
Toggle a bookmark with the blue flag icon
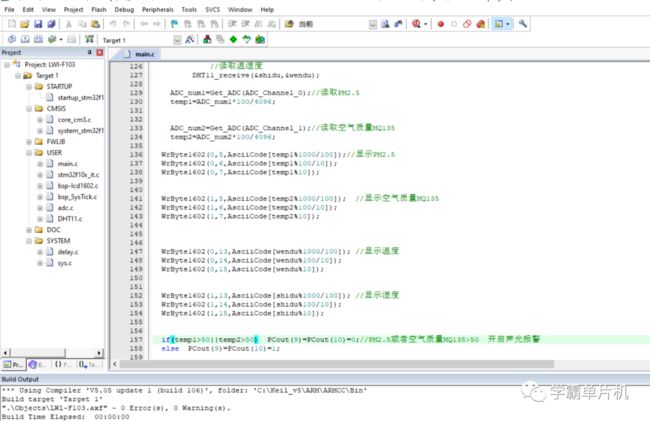click(174, 24)
